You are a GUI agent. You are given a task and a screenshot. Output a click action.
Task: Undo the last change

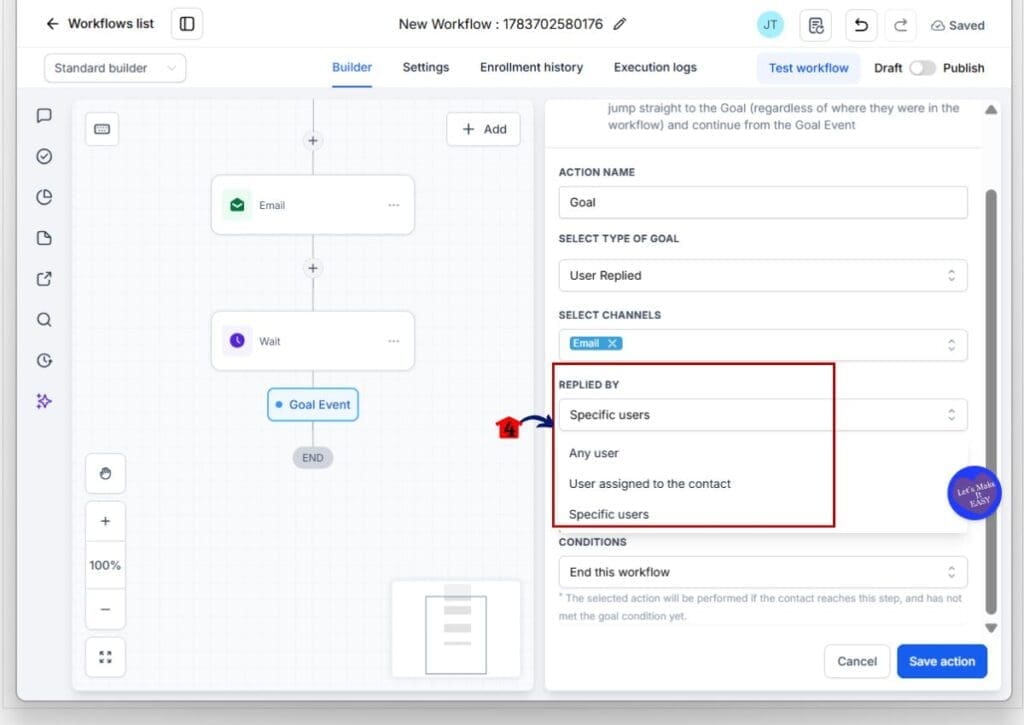(x=861, y=25)
